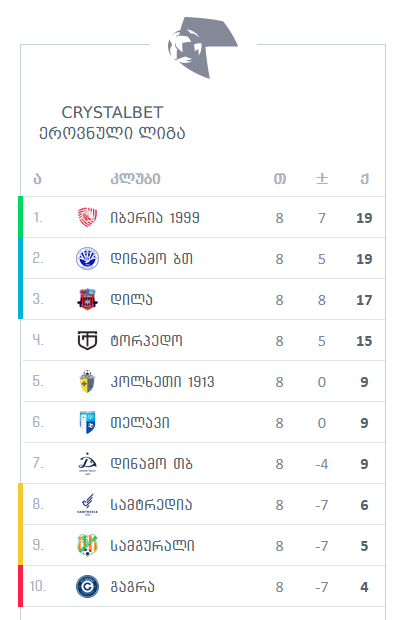Click the დილა club crest
Image resolution: width=405 pixels, height=620 pixels.
click(x=87, y=299)
